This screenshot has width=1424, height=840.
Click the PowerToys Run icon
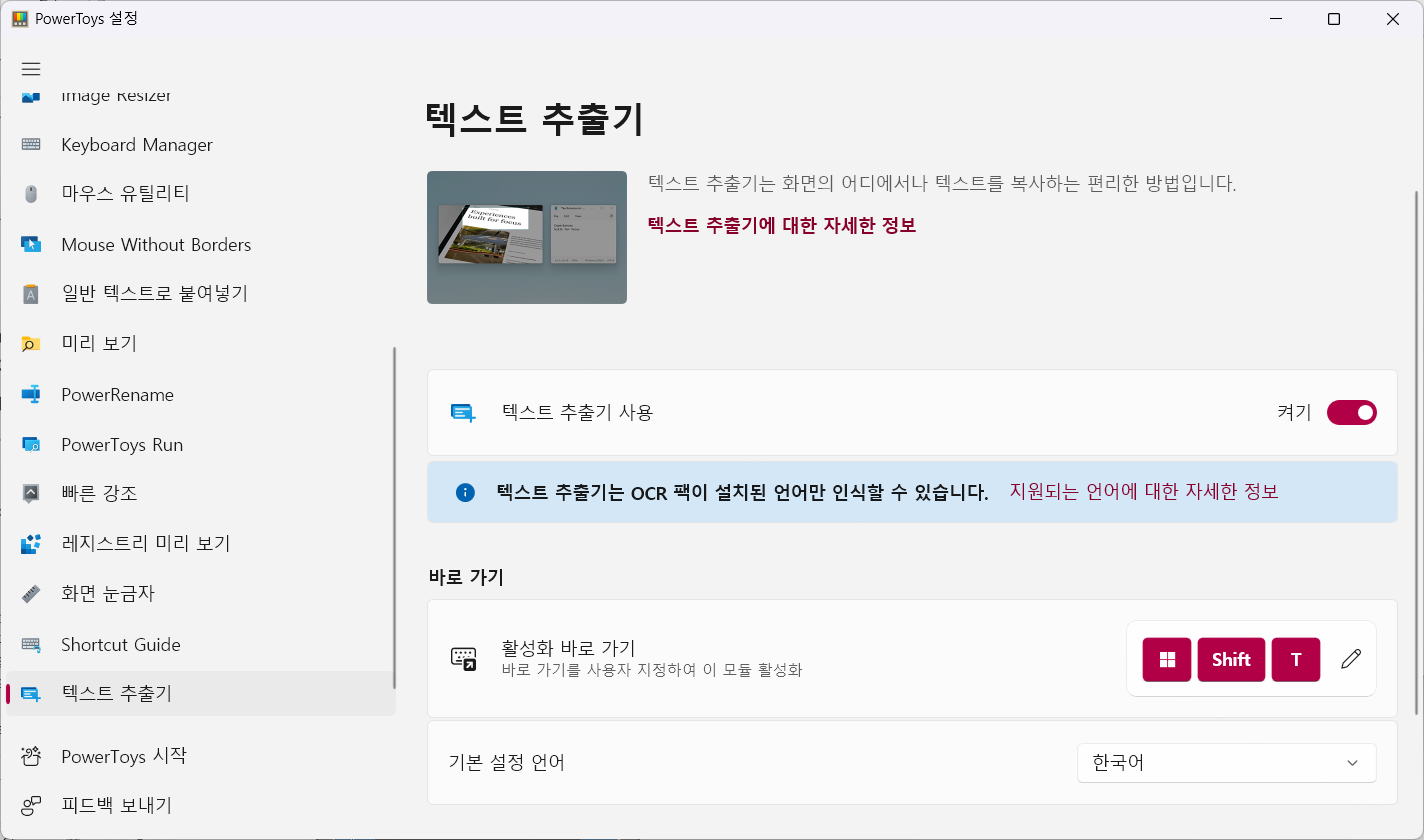[31, 444]
